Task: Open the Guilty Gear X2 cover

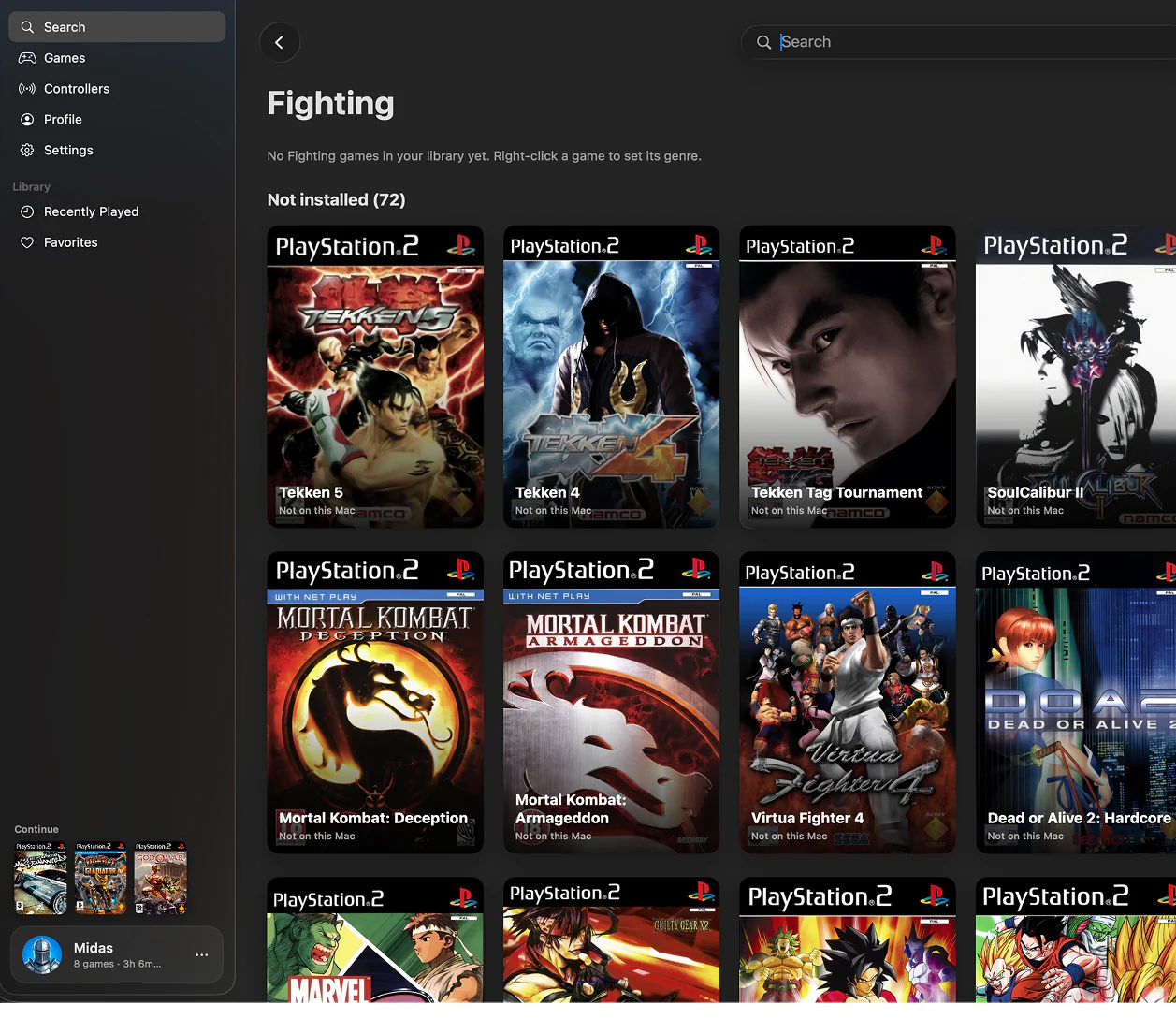Action: tap(612, 939)
